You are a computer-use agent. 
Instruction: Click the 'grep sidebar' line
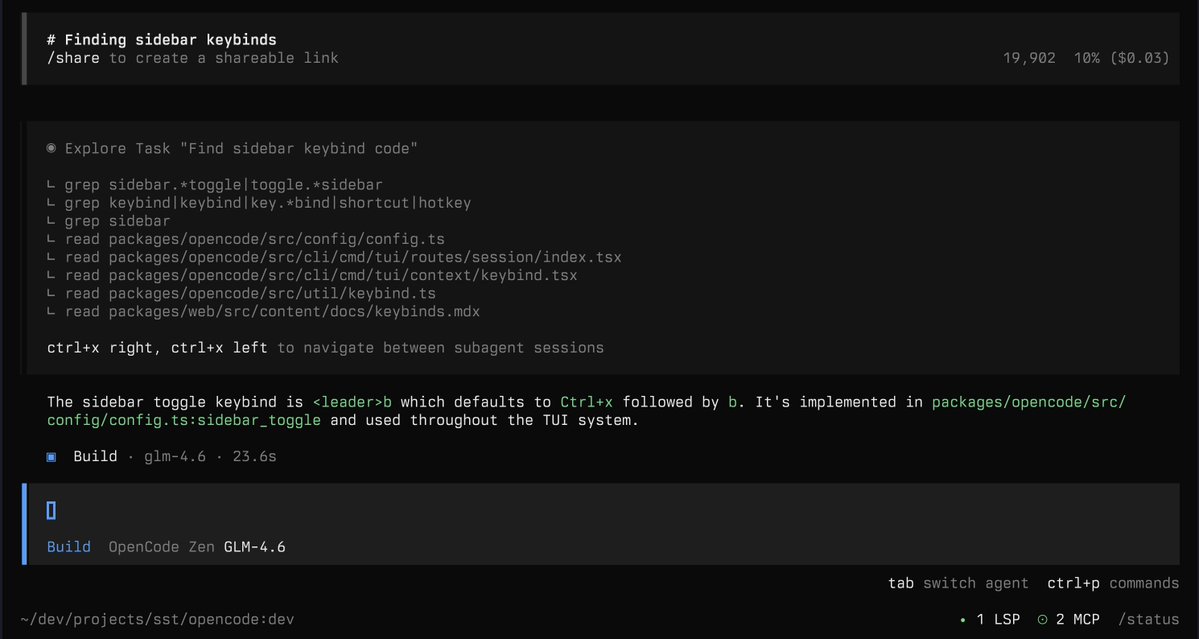(x=109, y=222)
